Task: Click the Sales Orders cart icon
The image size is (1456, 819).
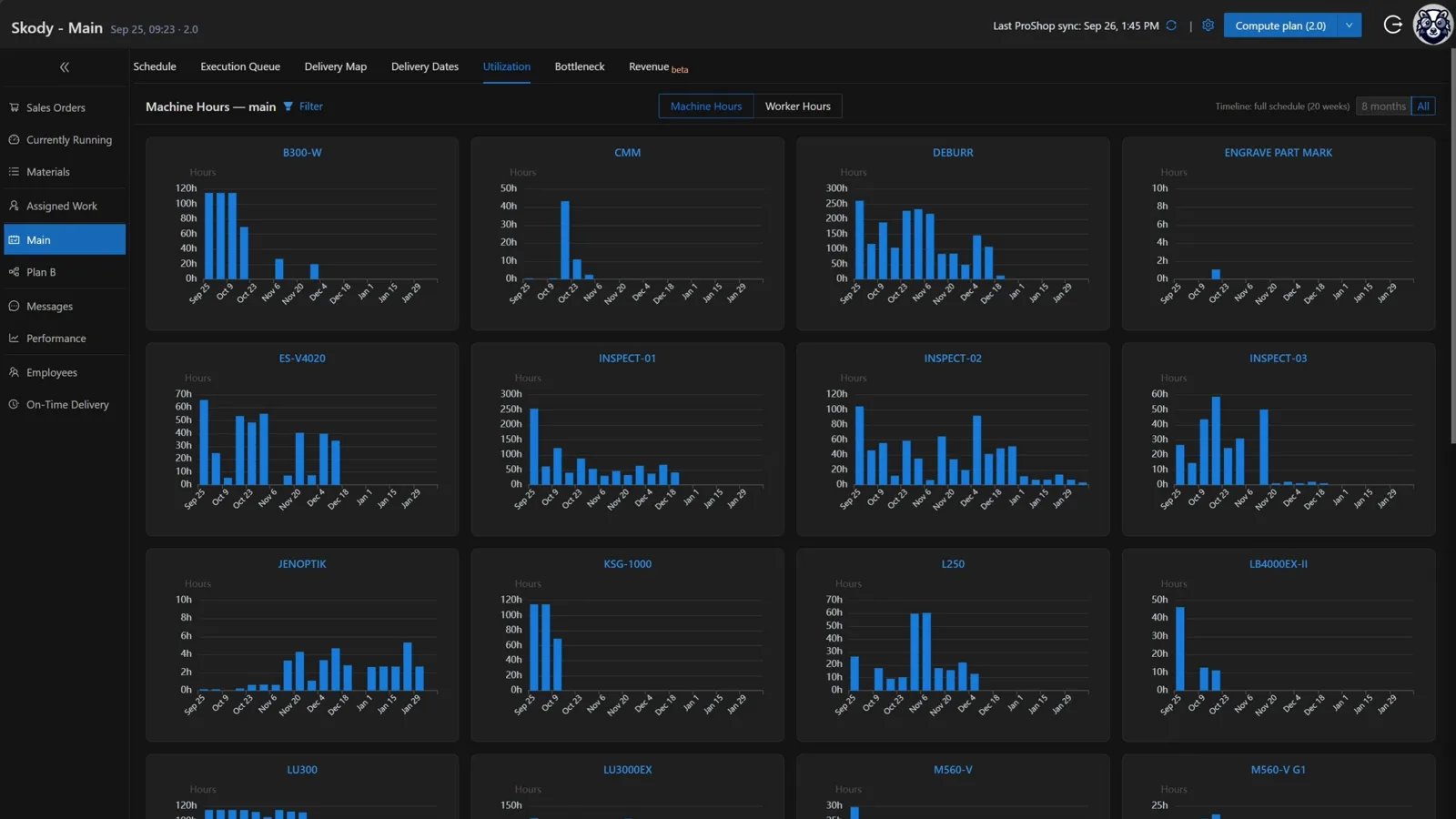Action: [14, 107]
